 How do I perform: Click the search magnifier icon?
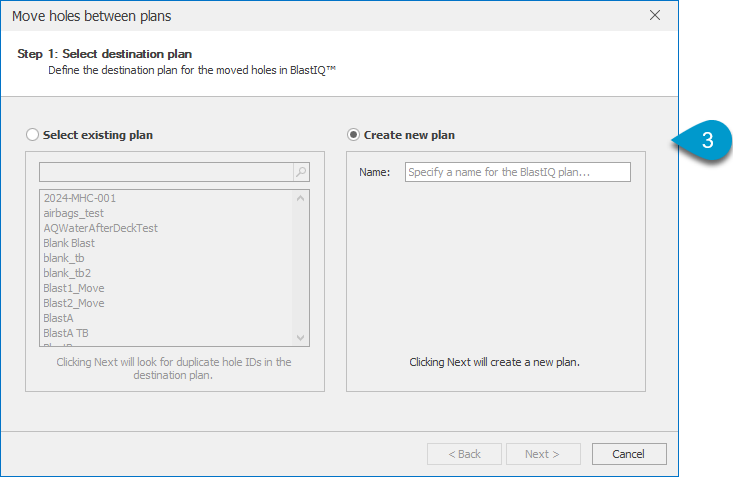(301, 172)
